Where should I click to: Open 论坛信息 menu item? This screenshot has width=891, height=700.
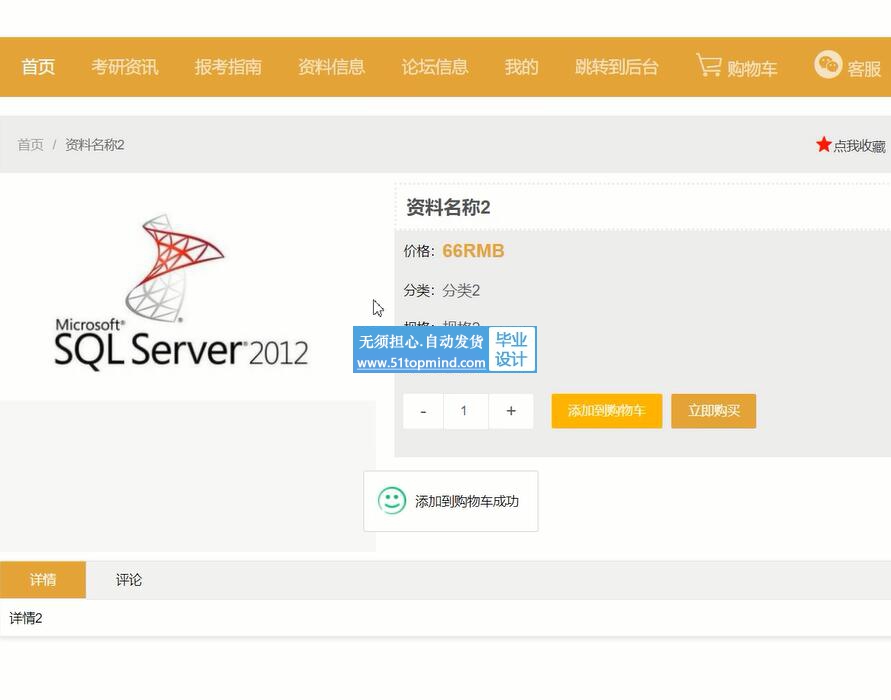(x=435, y=67)
